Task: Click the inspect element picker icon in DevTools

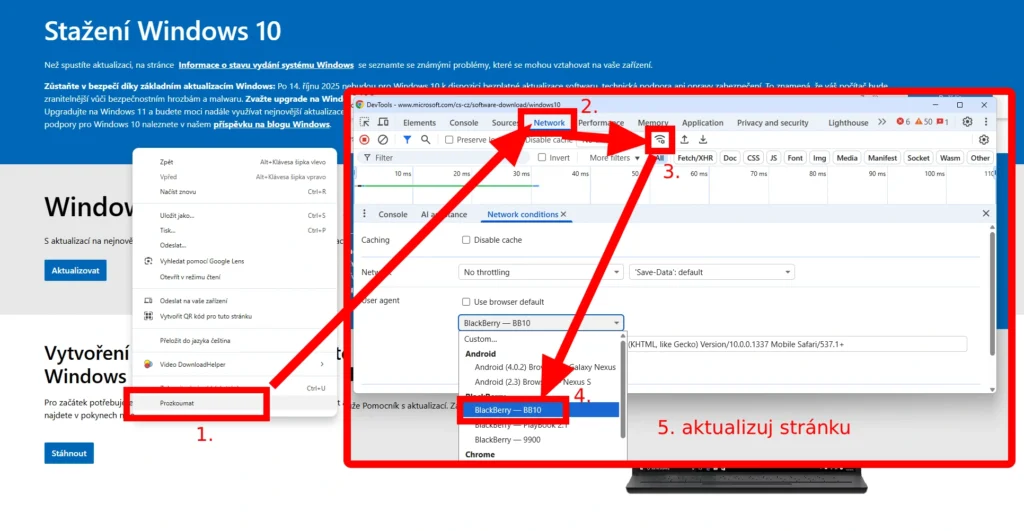Action: pyautogui.click(x=364, y=122)
